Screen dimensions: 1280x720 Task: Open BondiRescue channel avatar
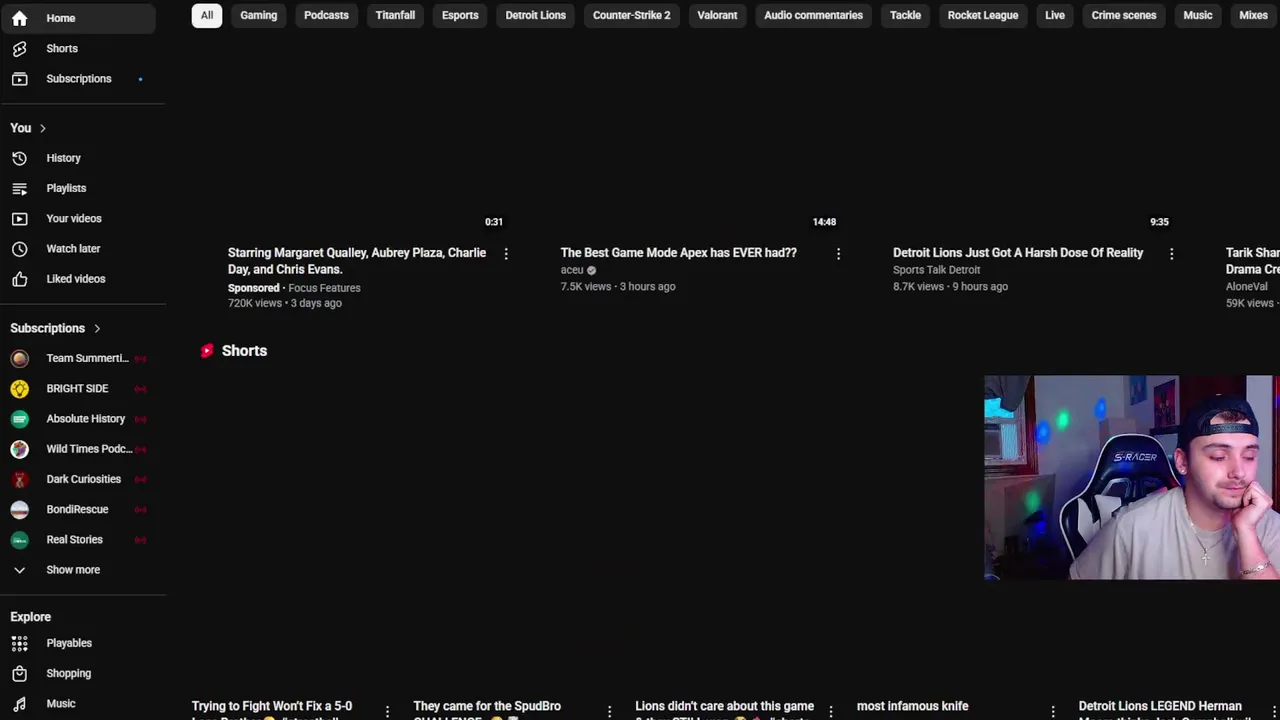19,509
